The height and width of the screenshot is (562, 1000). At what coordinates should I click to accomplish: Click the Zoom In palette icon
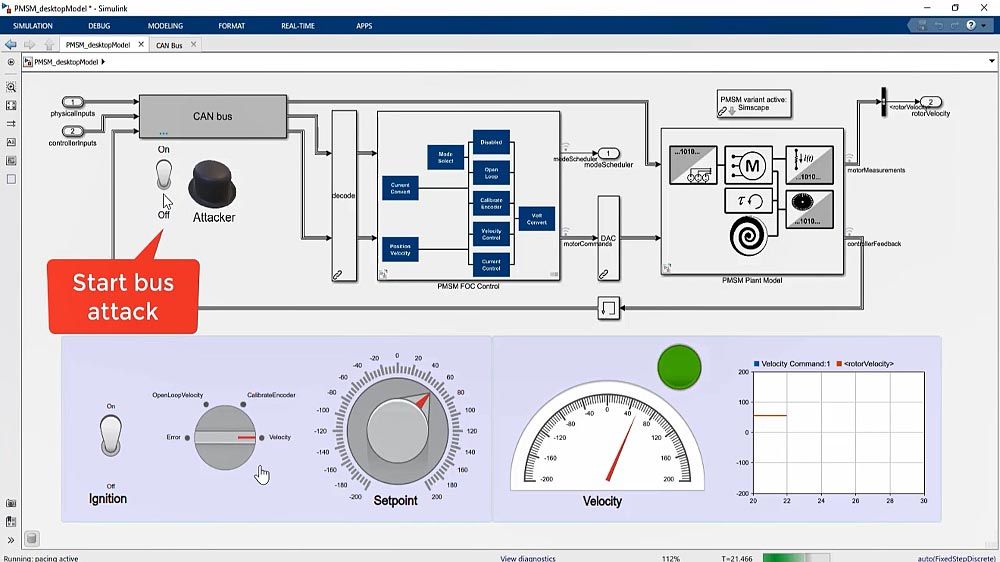pos(11,87)
